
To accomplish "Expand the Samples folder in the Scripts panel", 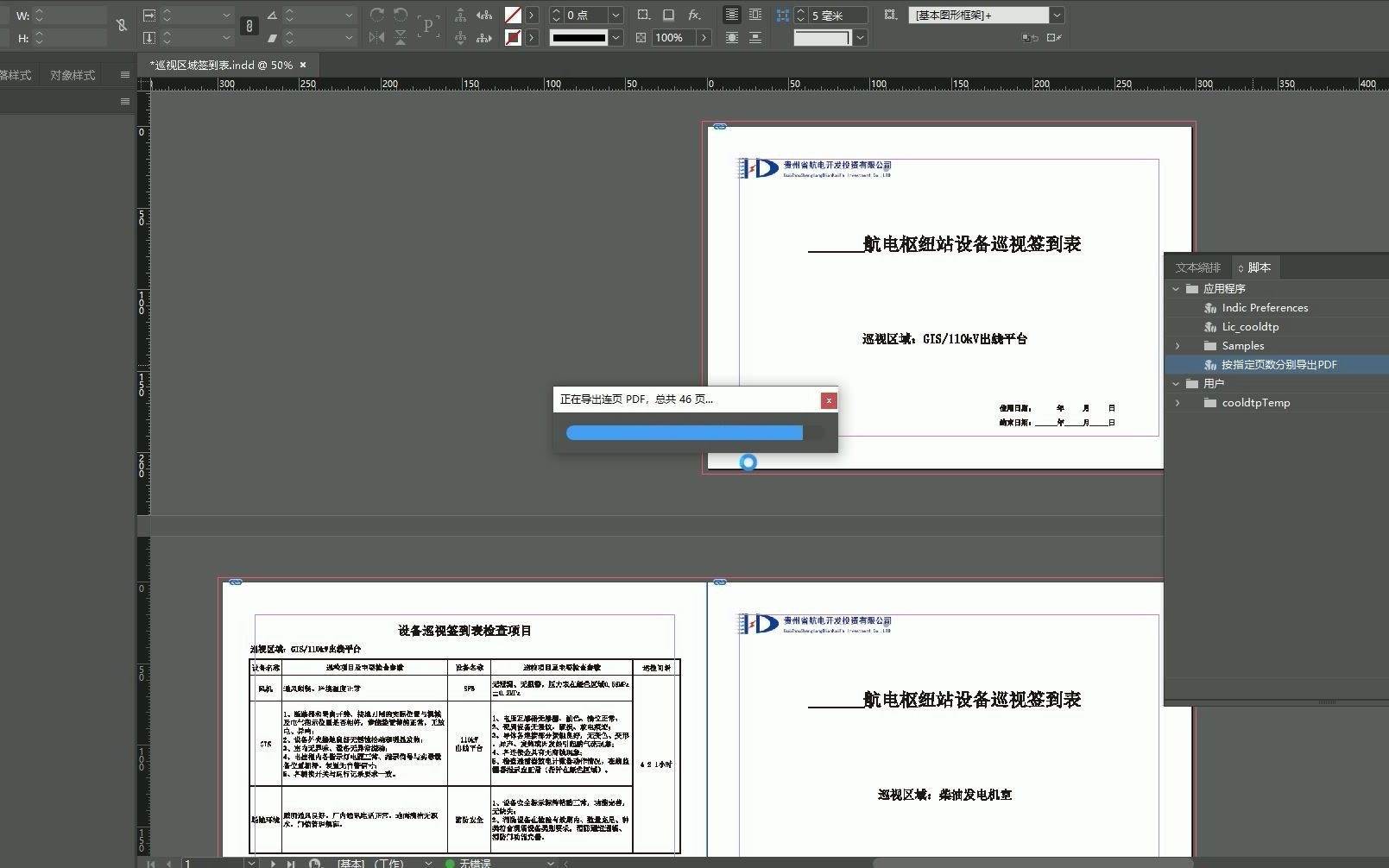I will pyautogui.click(x=1179, y=345).
